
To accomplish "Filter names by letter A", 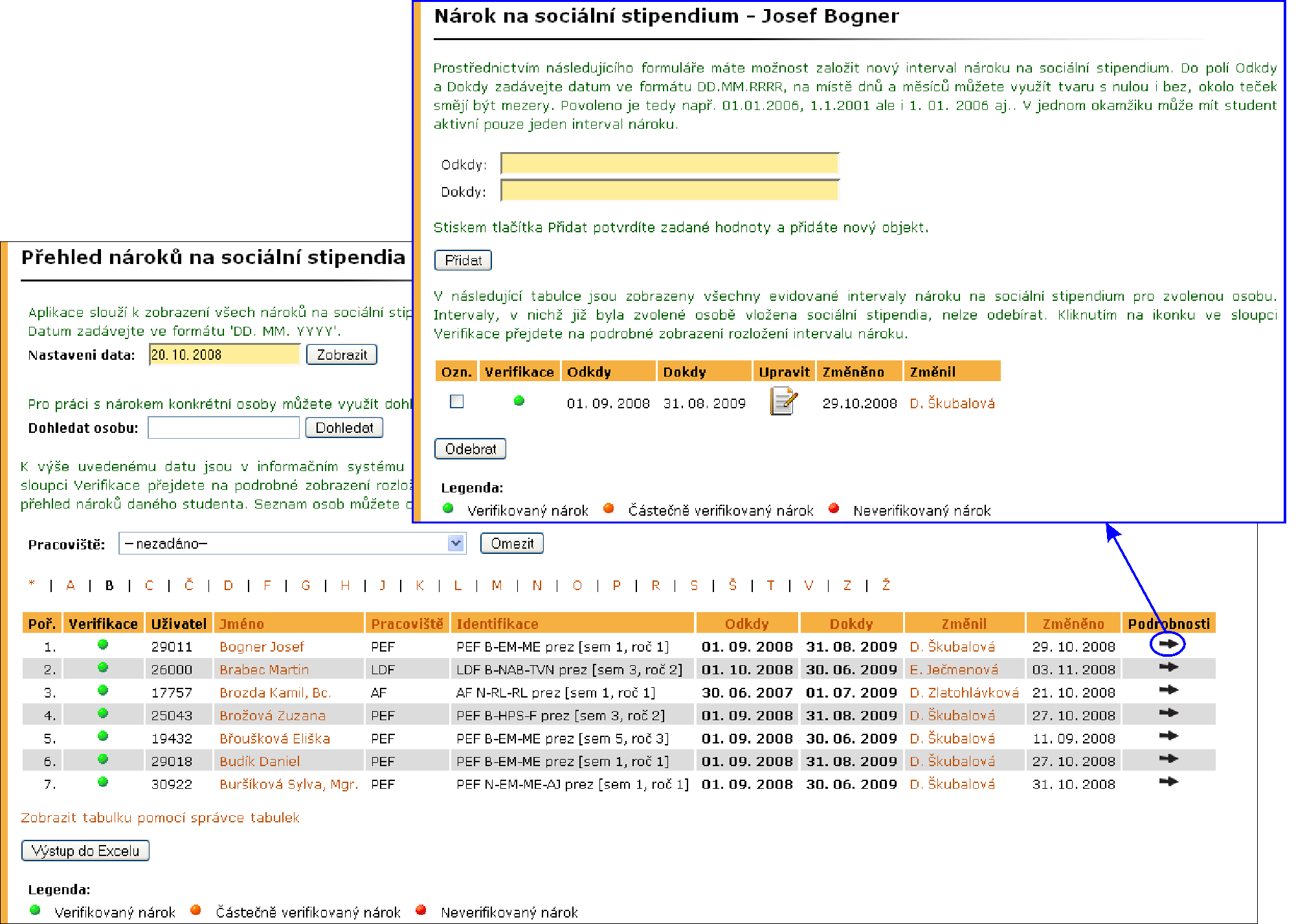I will (x=71, y=586).
